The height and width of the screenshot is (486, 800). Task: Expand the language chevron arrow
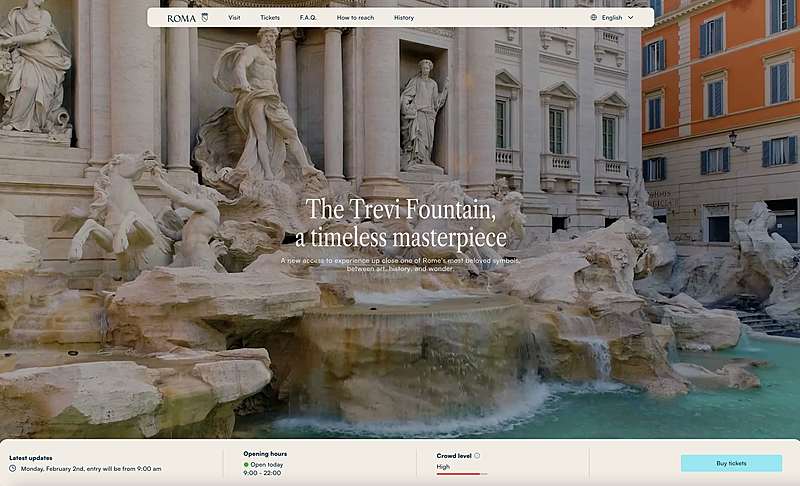631,18
